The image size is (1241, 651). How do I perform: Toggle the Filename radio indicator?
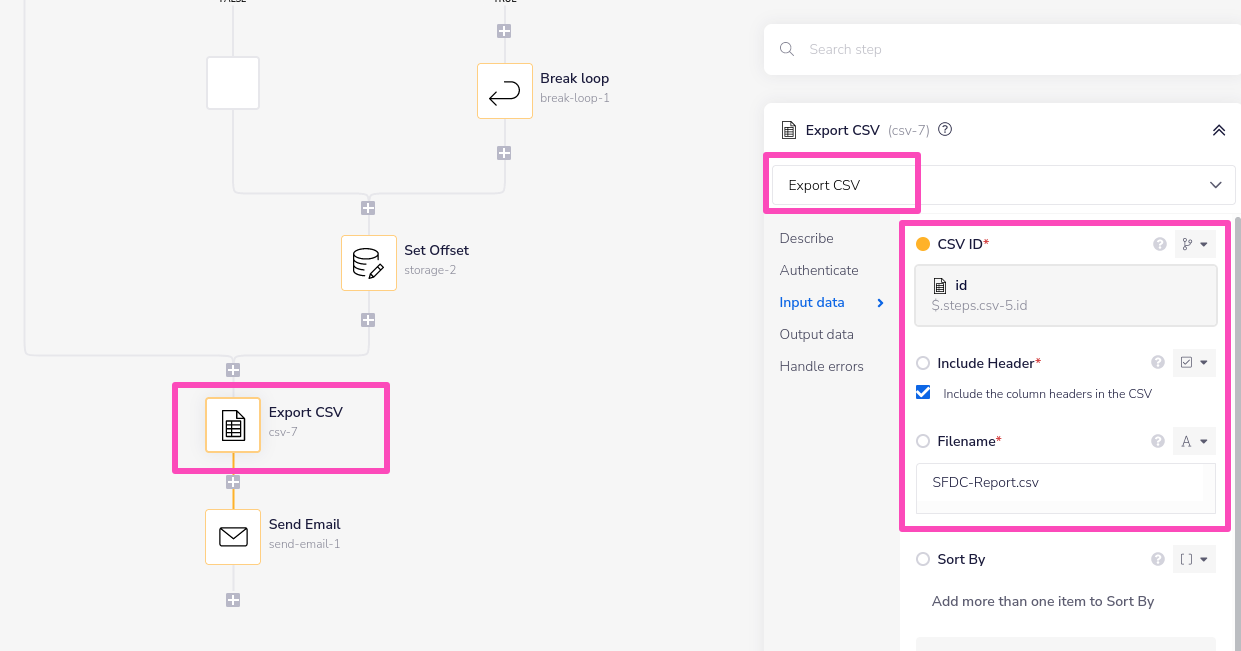pos(923,441)
